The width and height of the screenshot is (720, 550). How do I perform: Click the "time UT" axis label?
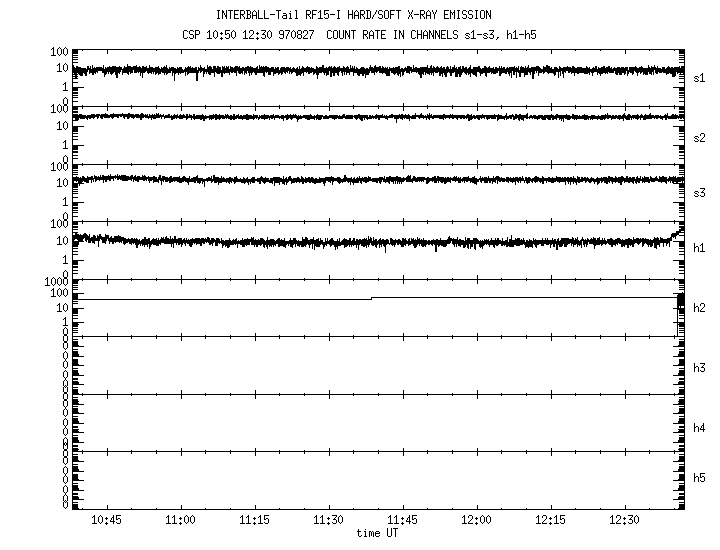(x=379, y=534)
